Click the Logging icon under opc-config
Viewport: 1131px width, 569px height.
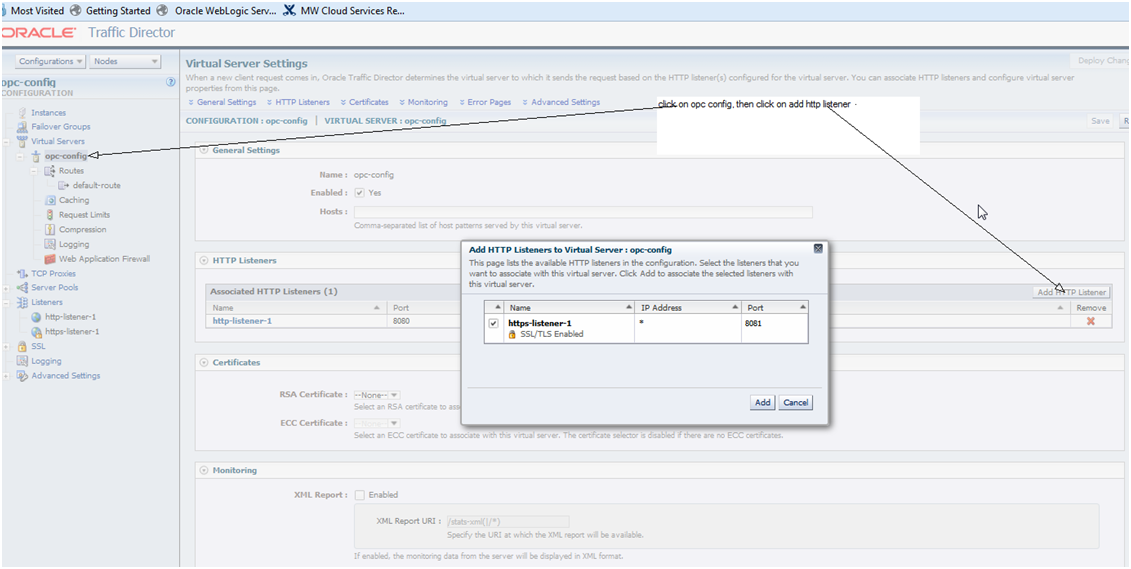(x=50, y=244)
